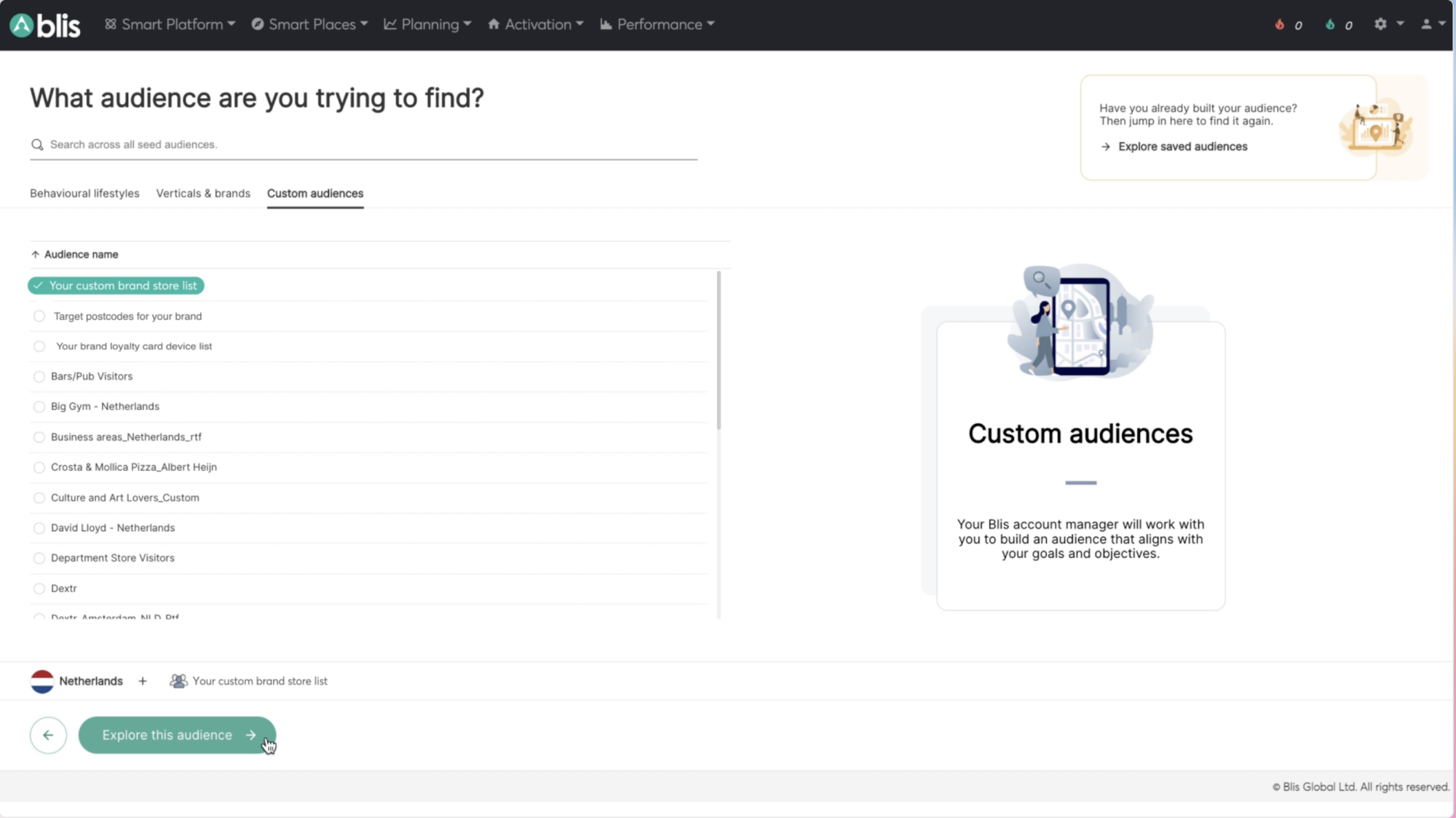The image size is (1456, 818).
Task: Open the user account menu
Action: (1433, 24)
